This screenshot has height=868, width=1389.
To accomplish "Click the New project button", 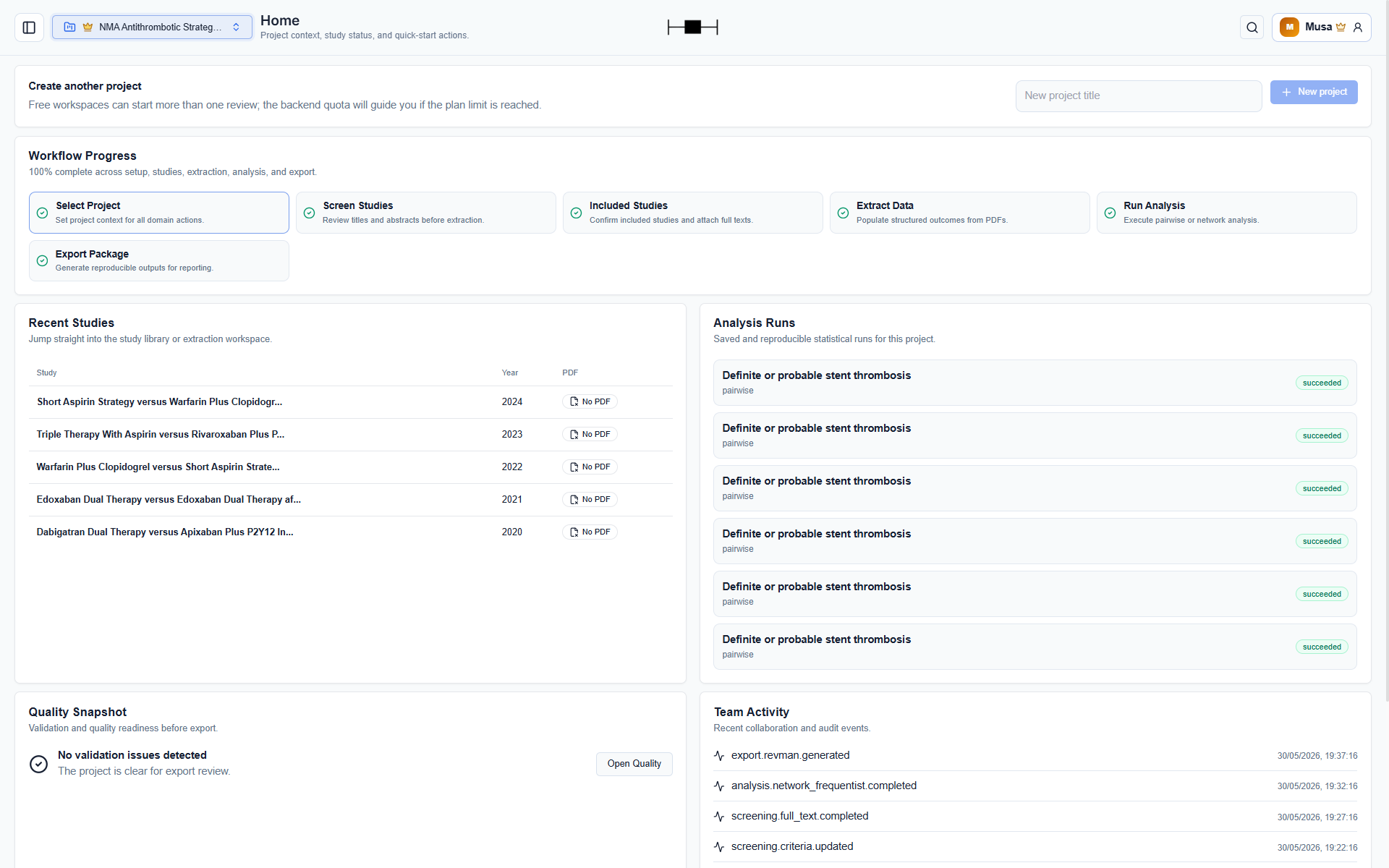I will point(1314,92).
